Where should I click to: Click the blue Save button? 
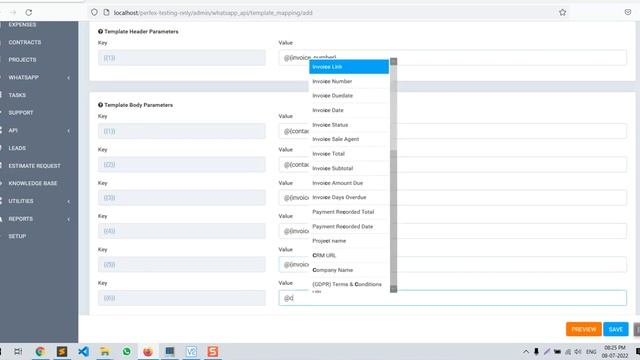coord(616,329)
